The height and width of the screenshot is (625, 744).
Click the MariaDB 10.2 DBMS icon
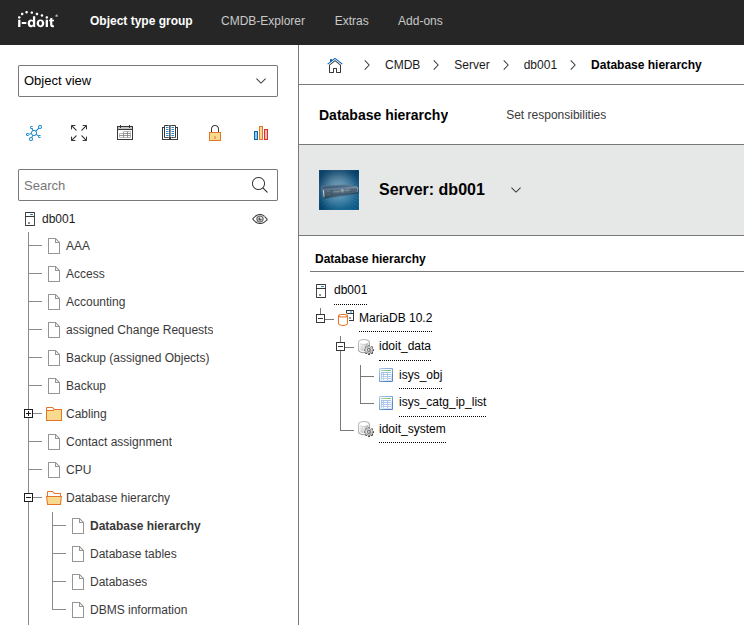[346, 318]
